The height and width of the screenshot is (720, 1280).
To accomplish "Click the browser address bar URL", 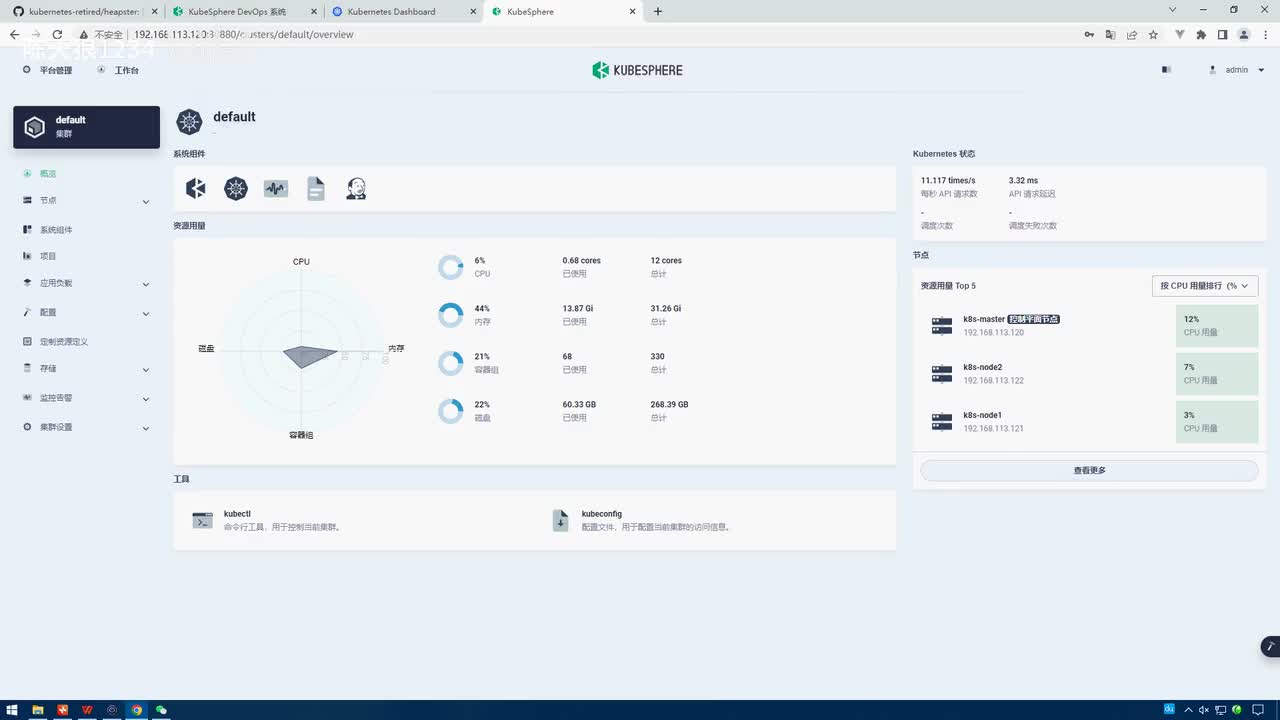I will [243, 34].
